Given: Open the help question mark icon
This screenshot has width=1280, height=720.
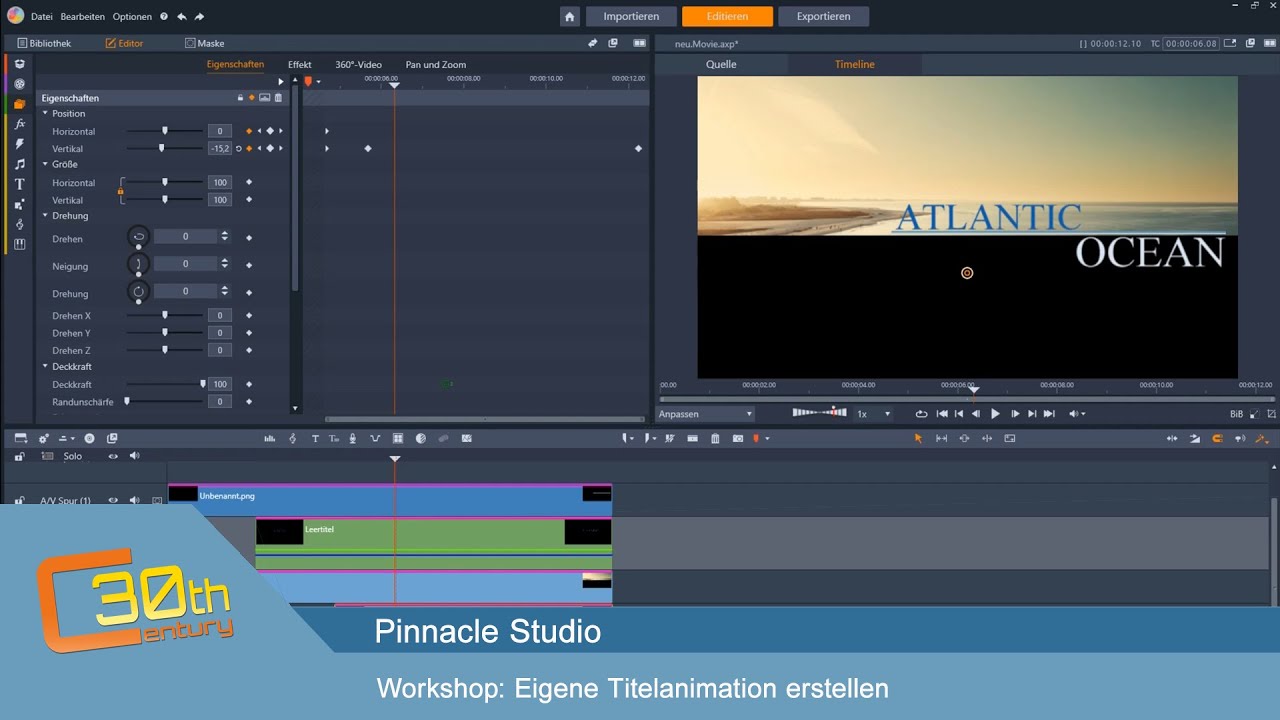Looking at the screenshot, I should [164, 17].
